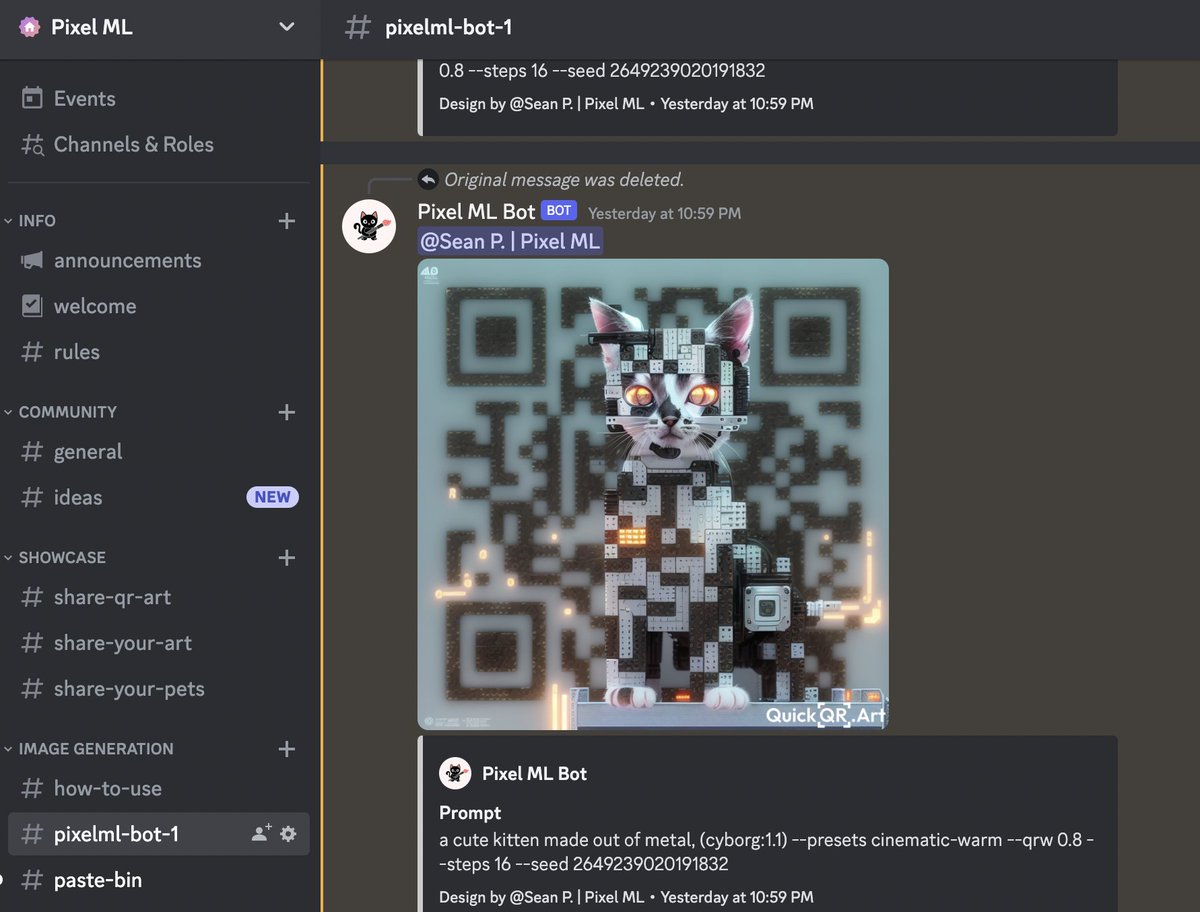Click the welcome checkbox-style channel icon

tap(33, 306)
